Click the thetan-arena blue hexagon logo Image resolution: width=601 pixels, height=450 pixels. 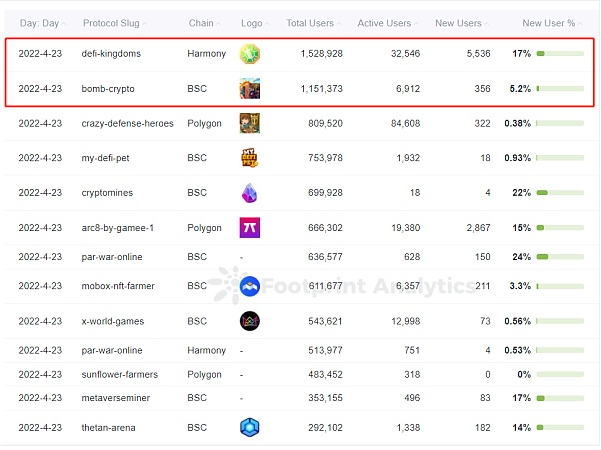tap(250, 427)
